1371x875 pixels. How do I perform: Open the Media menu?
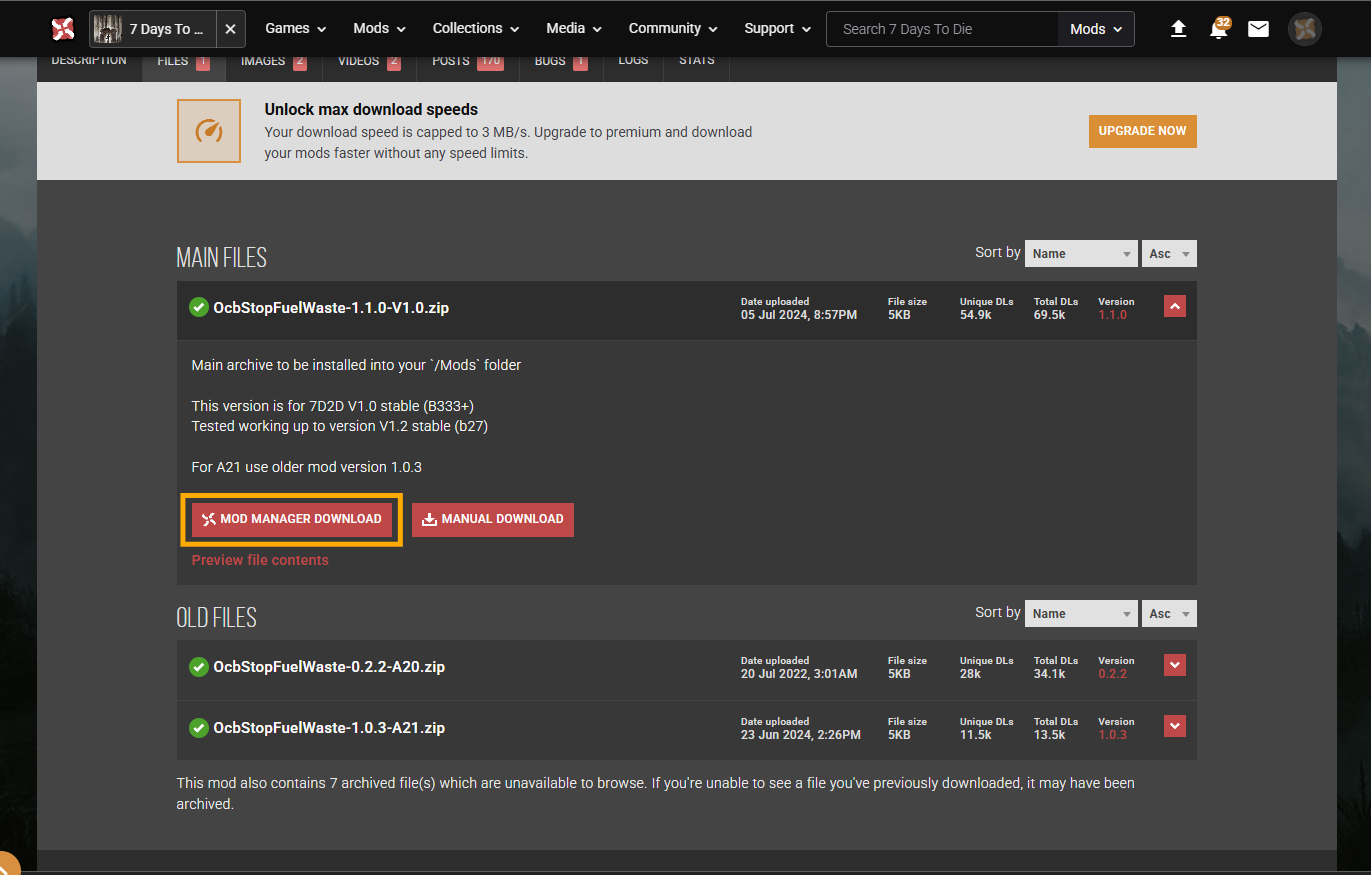pyautogui.click(x=574, y=29)
